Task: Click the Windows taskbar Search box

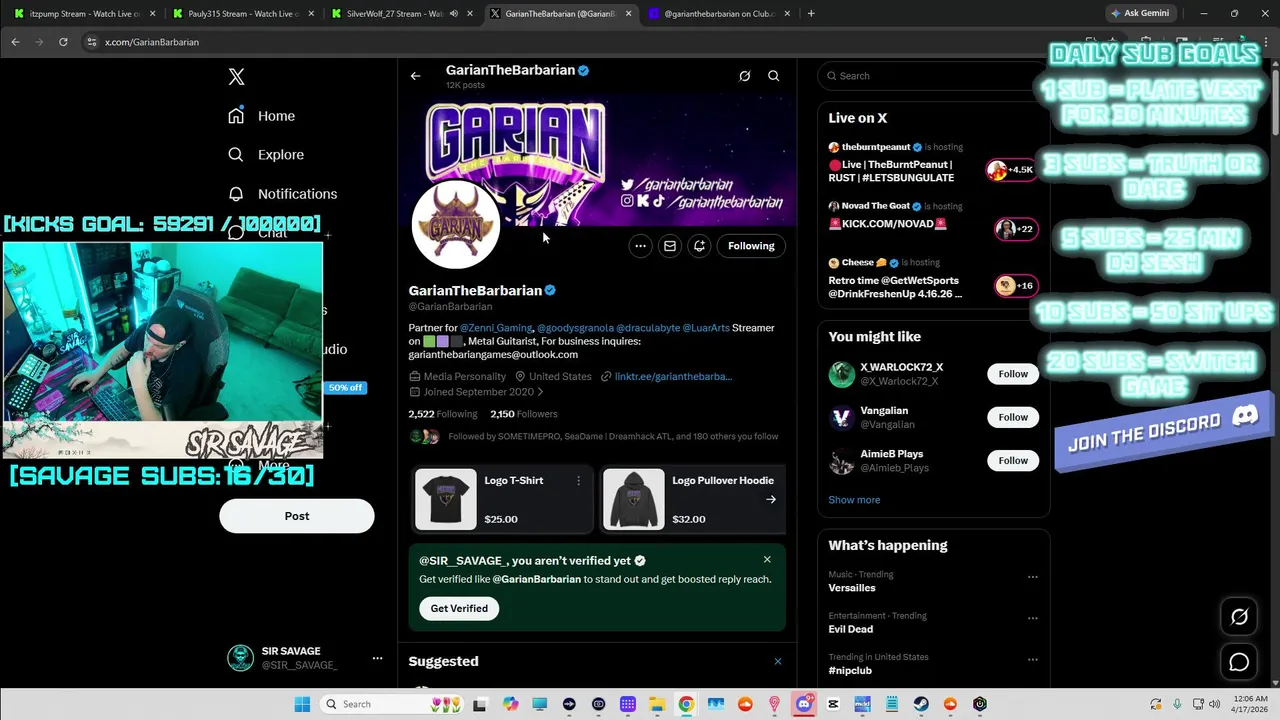Action: [x=394, y=704]
